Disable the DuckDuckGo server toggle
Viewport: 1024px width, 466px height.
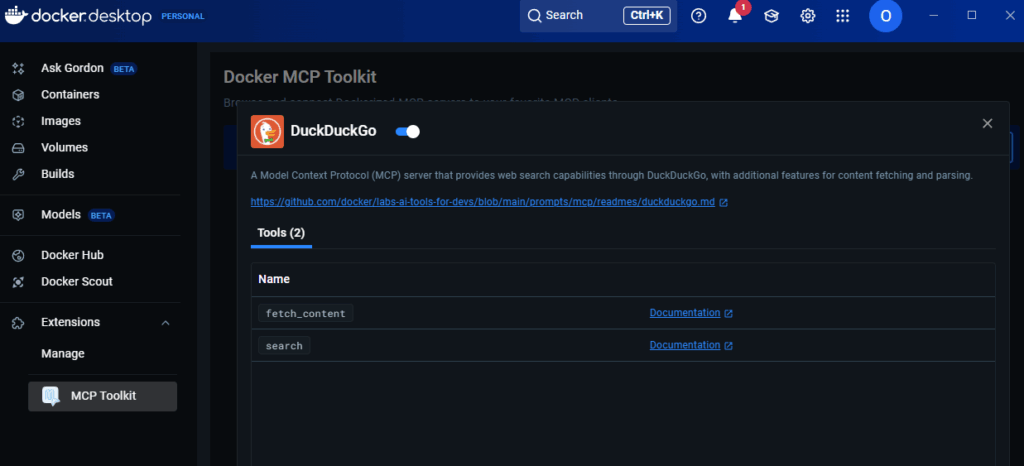point(408,131)
